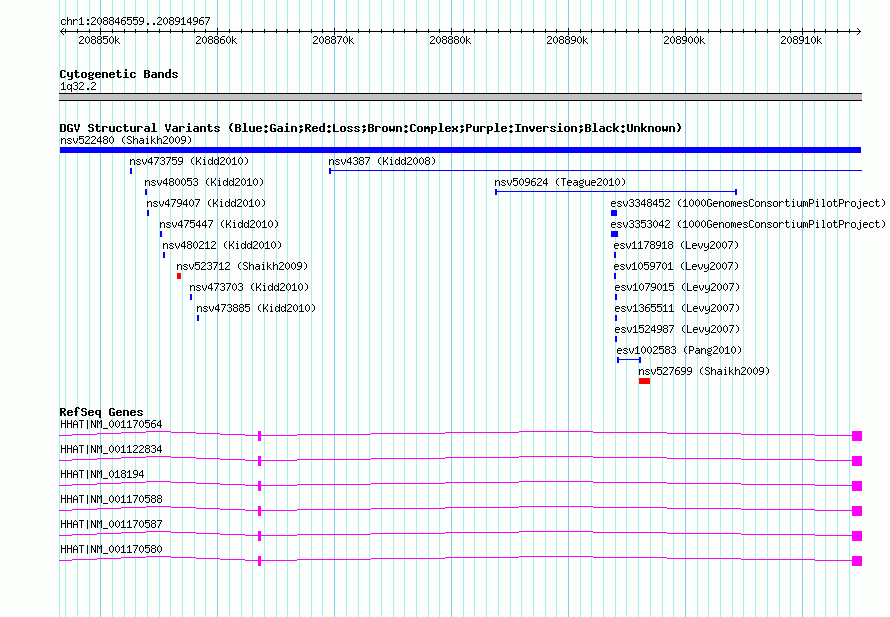Click HHAT|NM_001170580 transcript label
This screenshot has height=617, width=890.
click(x=111, y=549)
